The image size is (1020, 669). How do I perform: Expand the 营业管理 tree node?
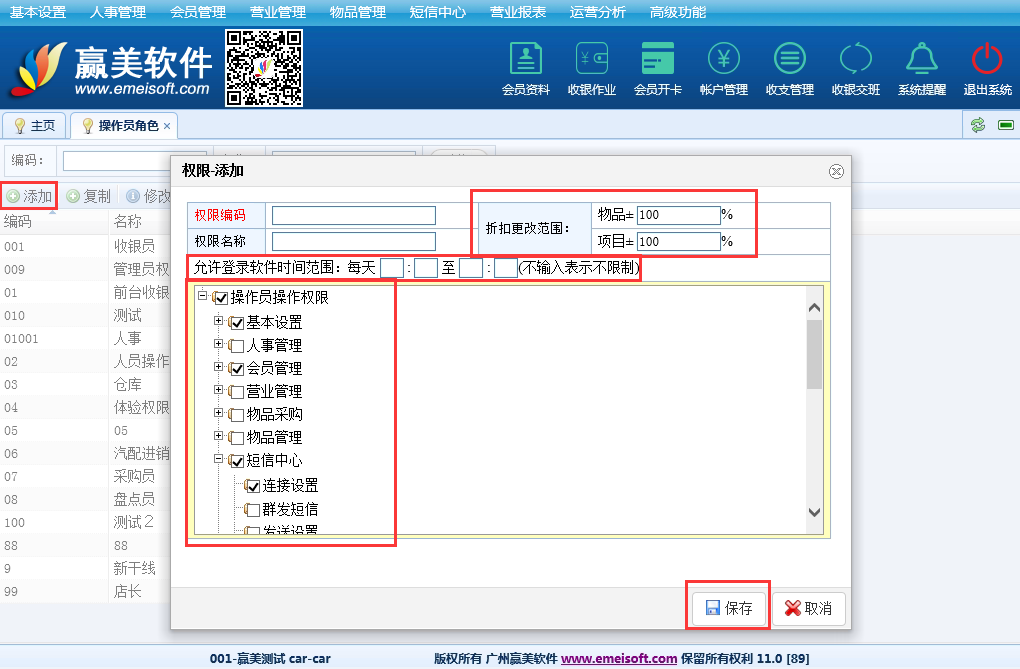point(219,391)
